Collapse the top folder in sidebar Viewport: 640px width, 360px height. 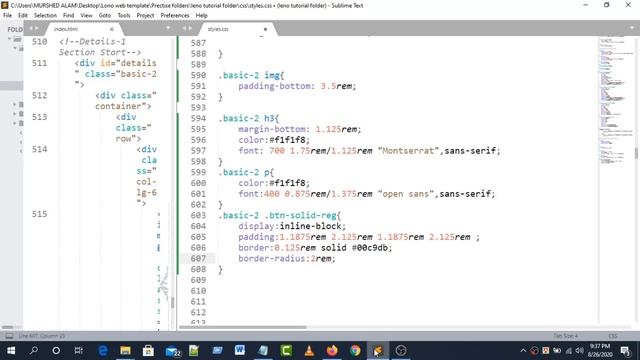[x=9, y=39]
